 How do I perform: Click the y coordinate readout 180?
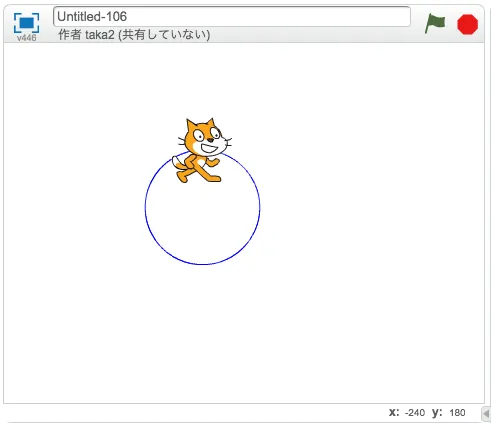pos(457,413)
